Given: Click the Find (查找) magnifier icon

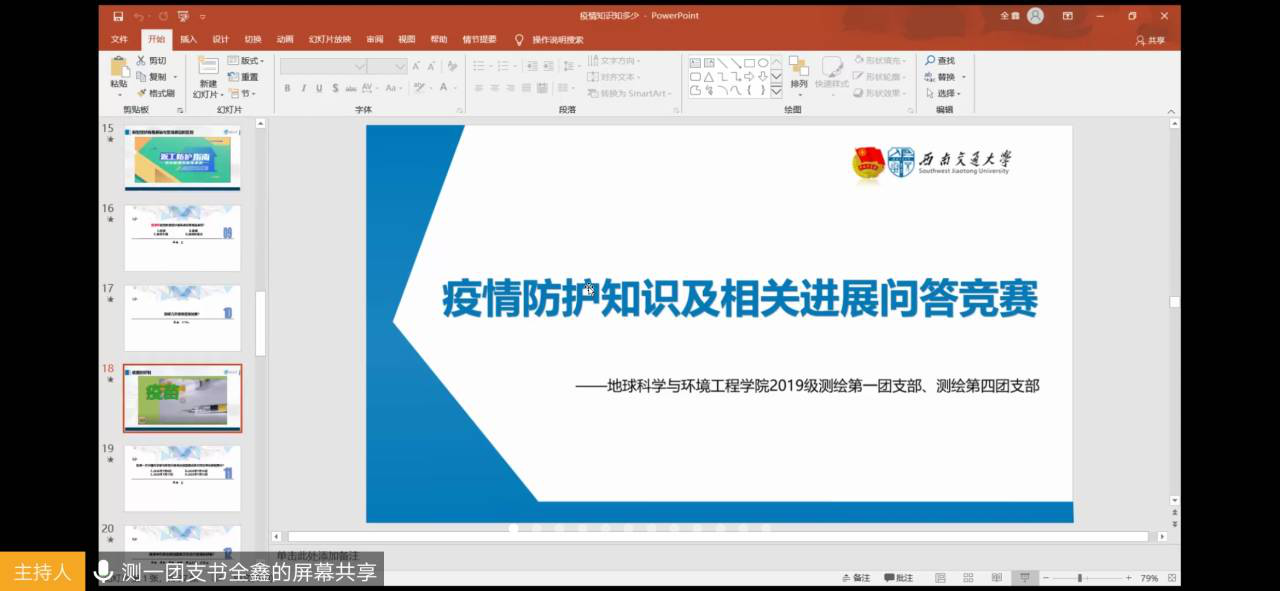Looking at the screenshot, I should [930, 61].
